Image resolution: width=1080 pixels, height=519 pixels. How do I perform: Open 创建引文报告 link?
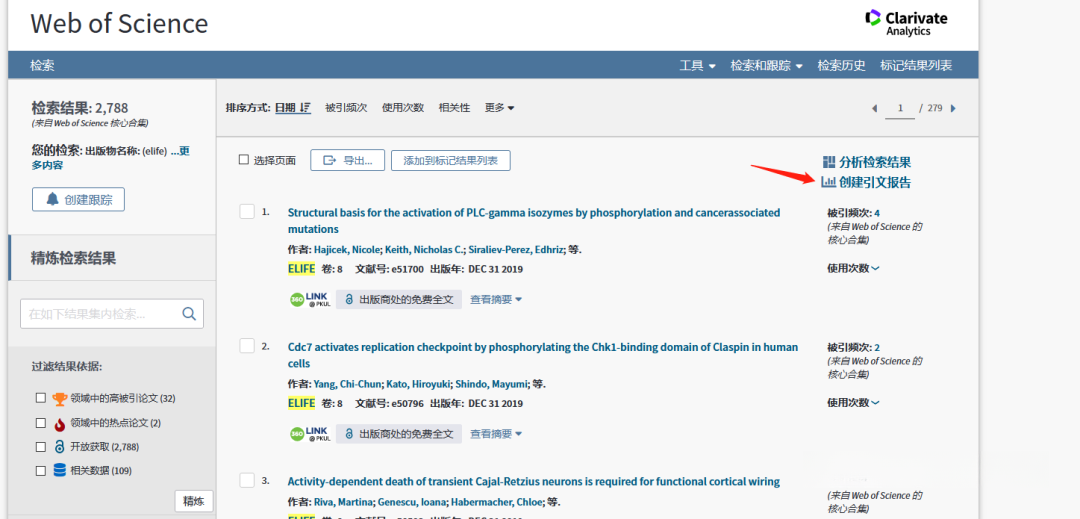(x=875, y=182)
